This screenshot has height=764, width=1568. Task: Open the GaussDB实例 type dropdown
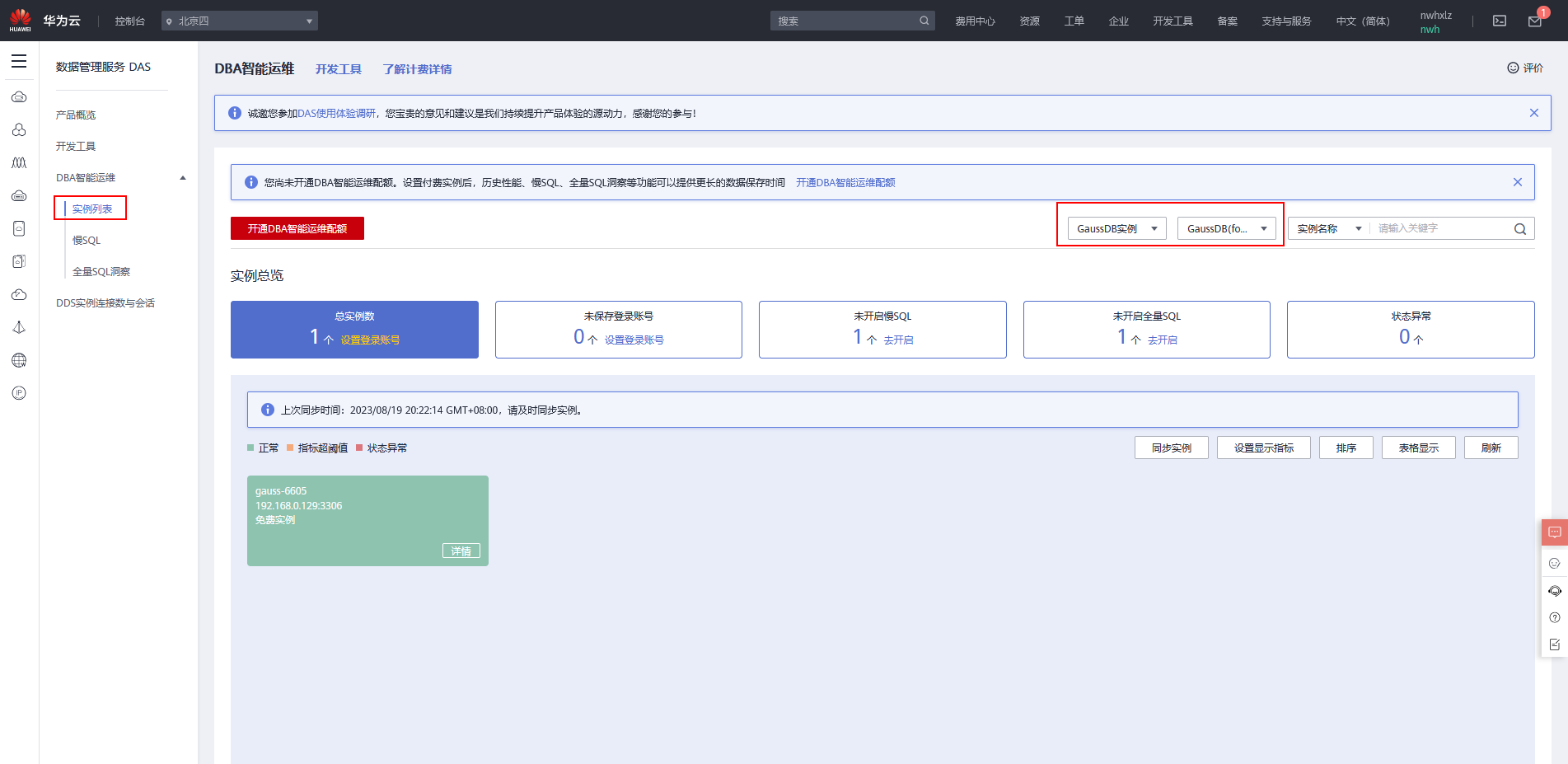(x=1116, y=228)
